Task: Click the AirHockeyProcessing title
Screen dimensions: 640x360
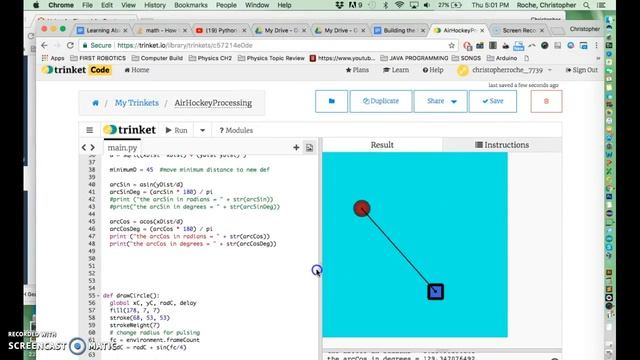Action: 213,103
